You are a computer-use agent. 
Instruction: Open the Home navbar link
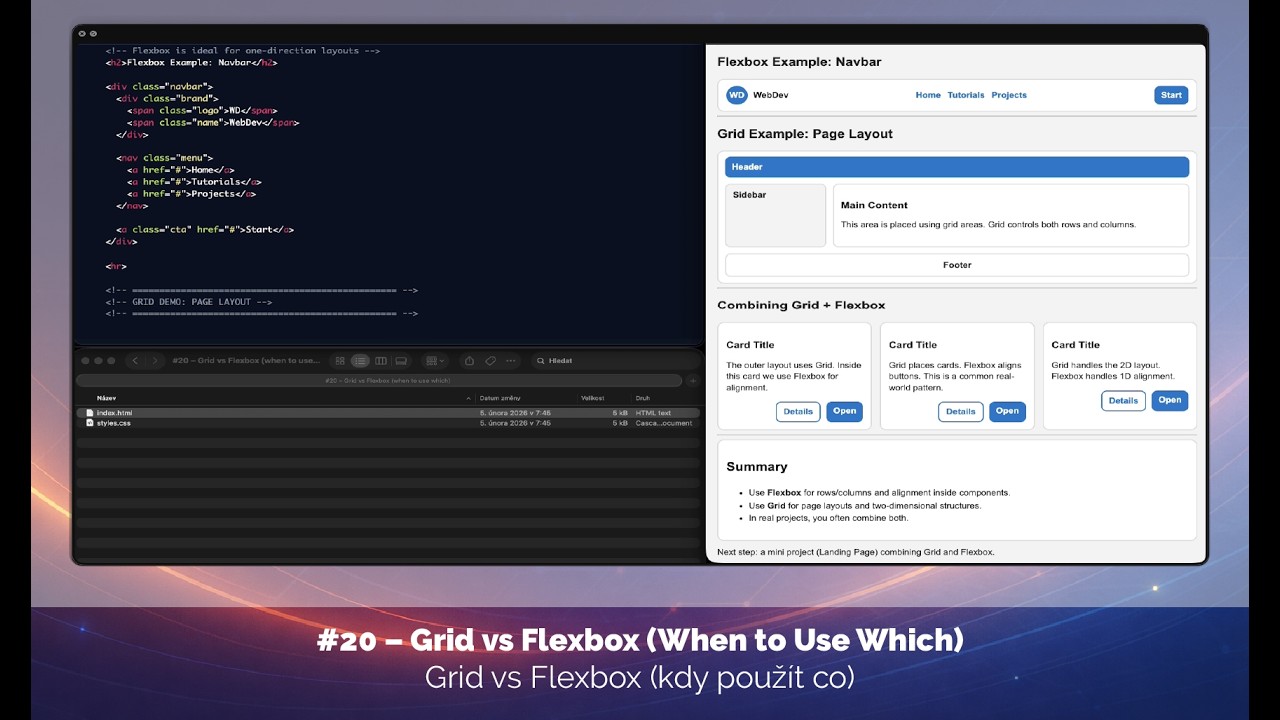pos(928,95)
